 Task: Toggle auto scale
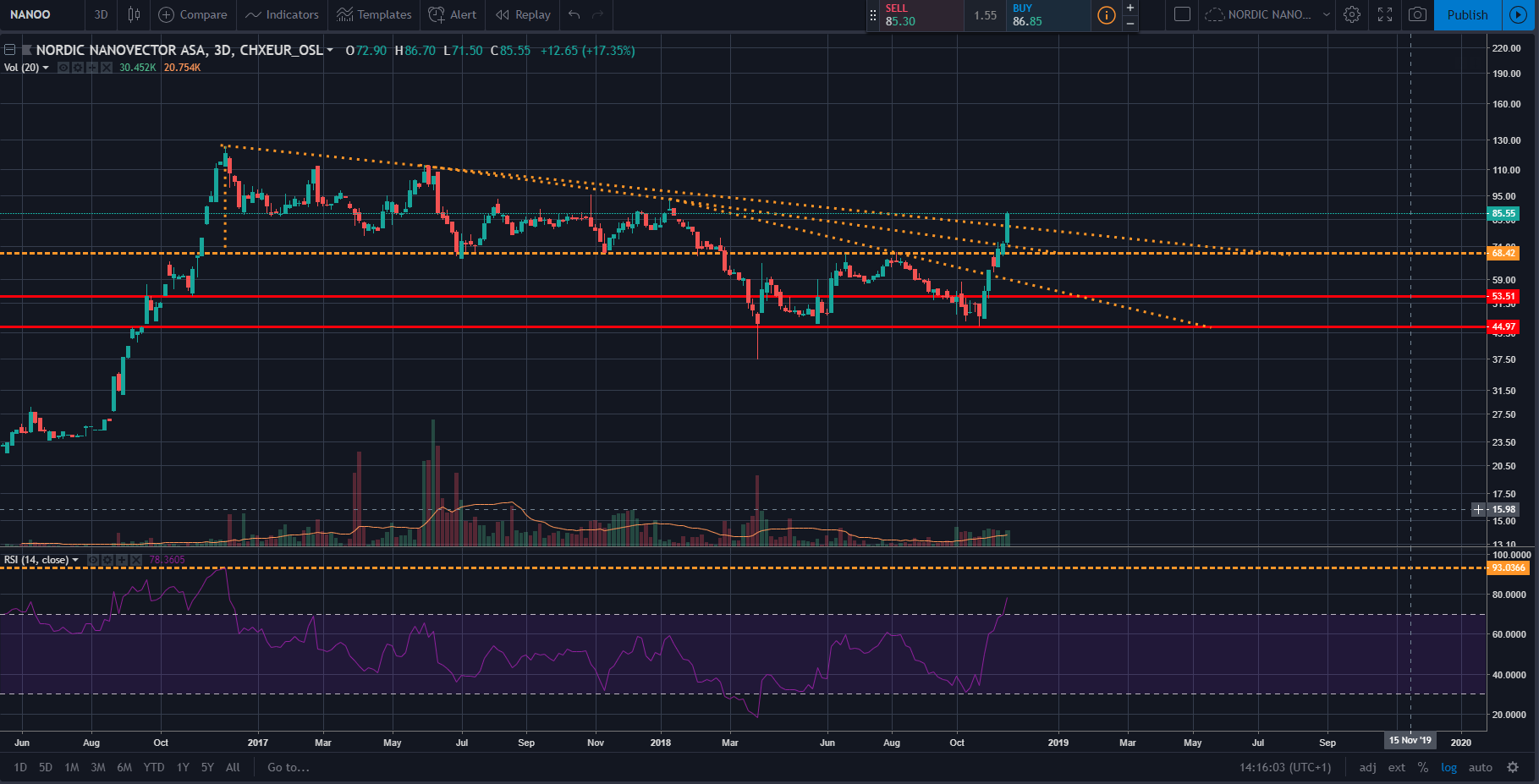pos(1481,767)
